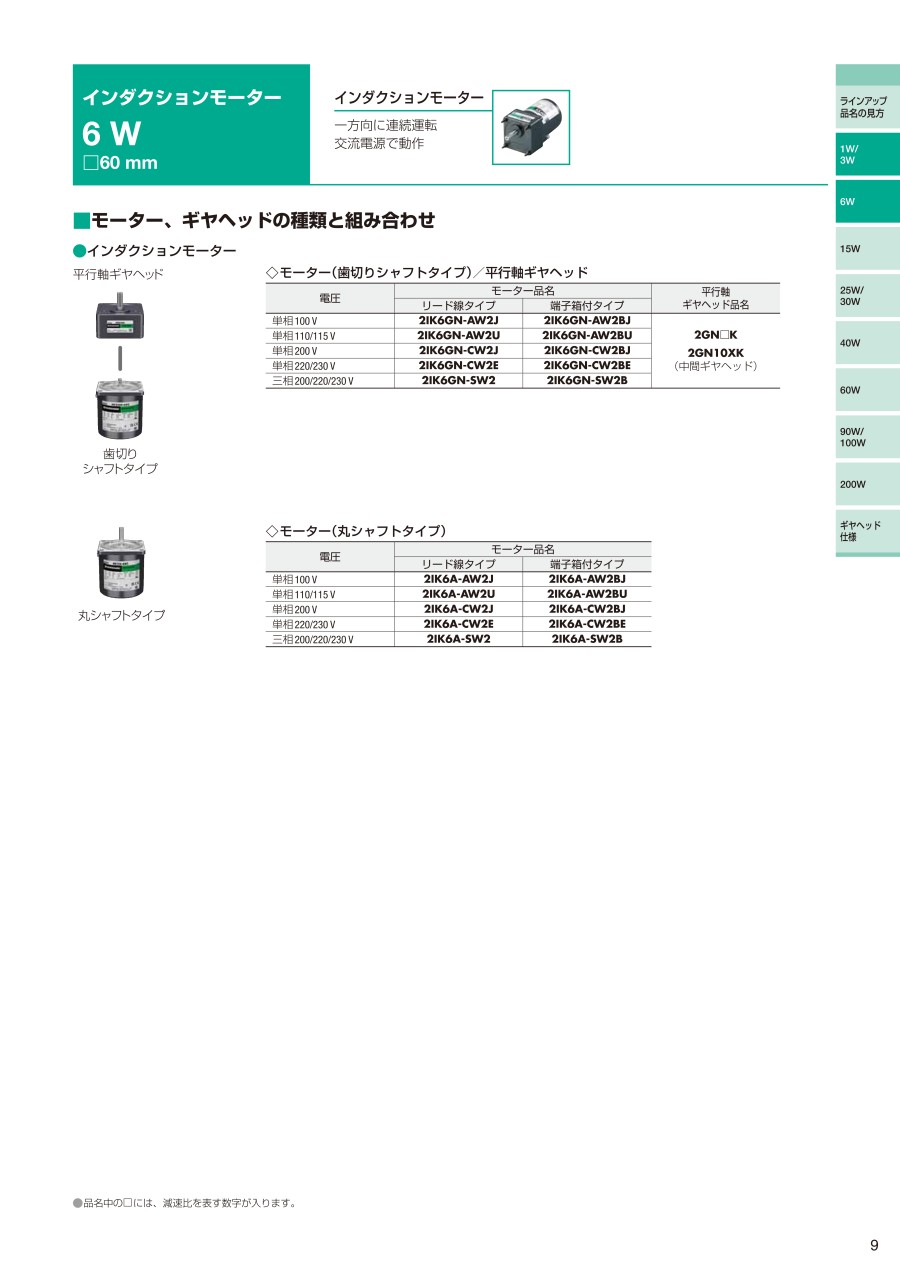
Task: Click the induction motor photo in header
Action: pyautogui.click(x=530, y=127)
